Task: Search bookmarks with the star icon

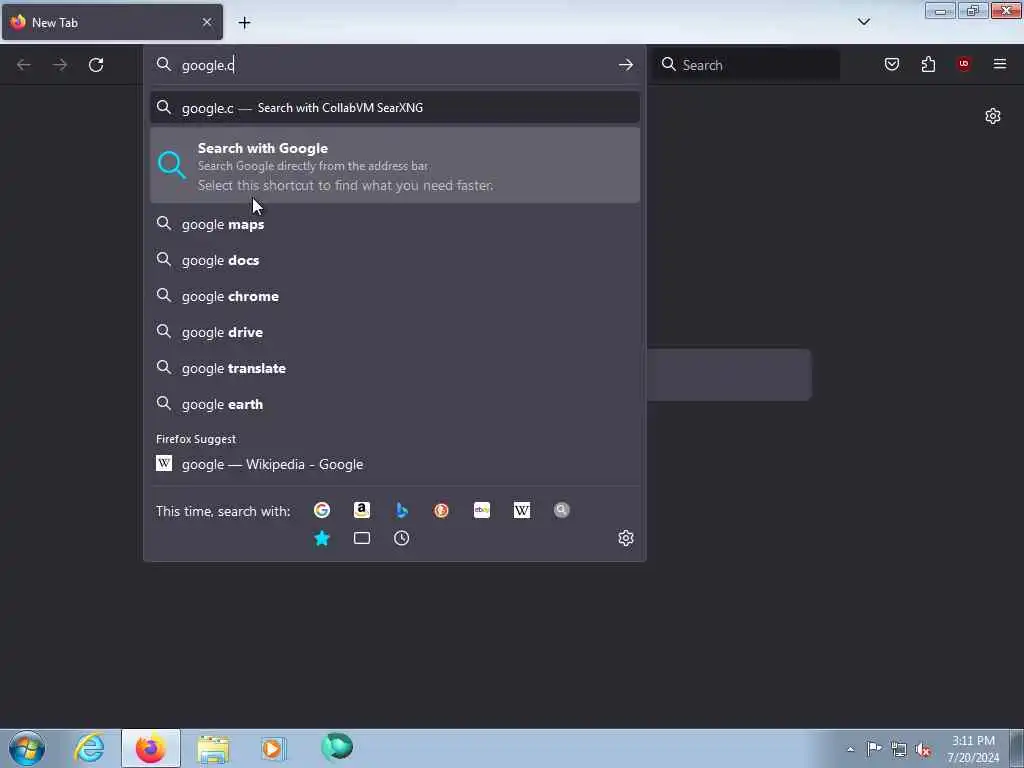Action: (x=321, y=538)
